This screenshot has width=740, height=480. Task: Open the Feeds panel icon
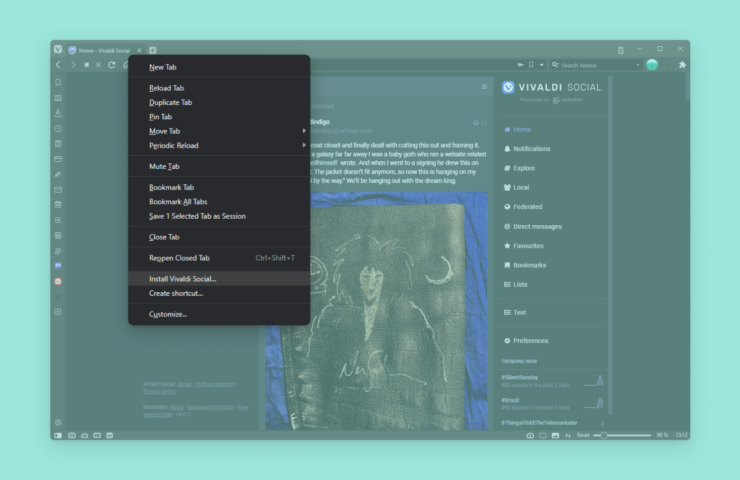tap(58, 235)
